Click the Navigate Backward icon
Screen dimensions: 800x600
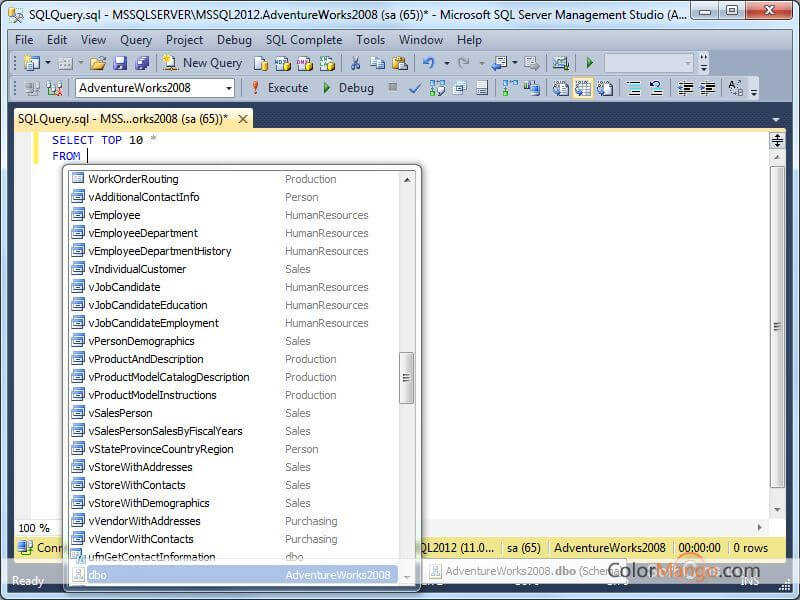click(499, 63)
